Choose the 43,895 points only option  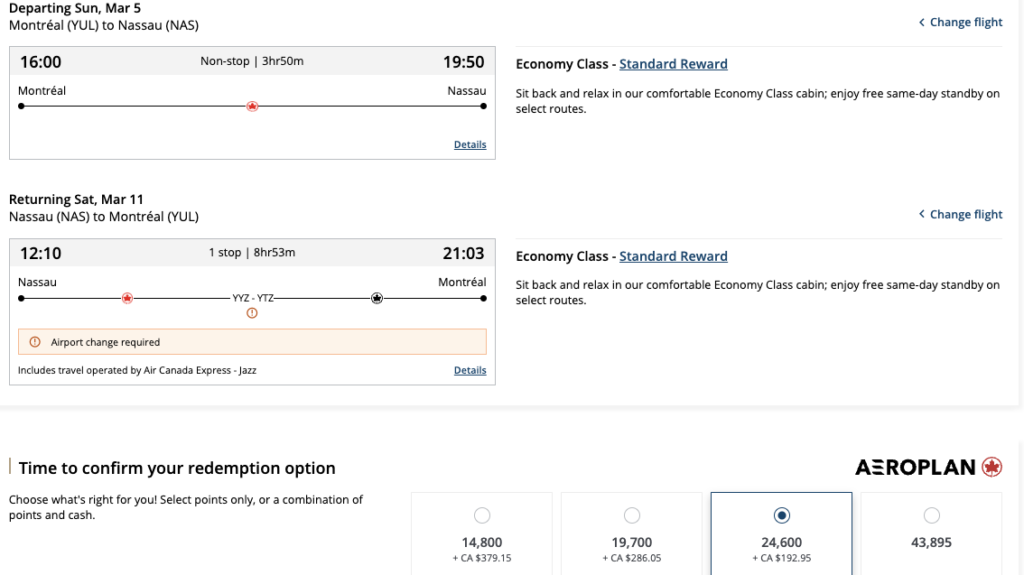click(x=932, y=516)
